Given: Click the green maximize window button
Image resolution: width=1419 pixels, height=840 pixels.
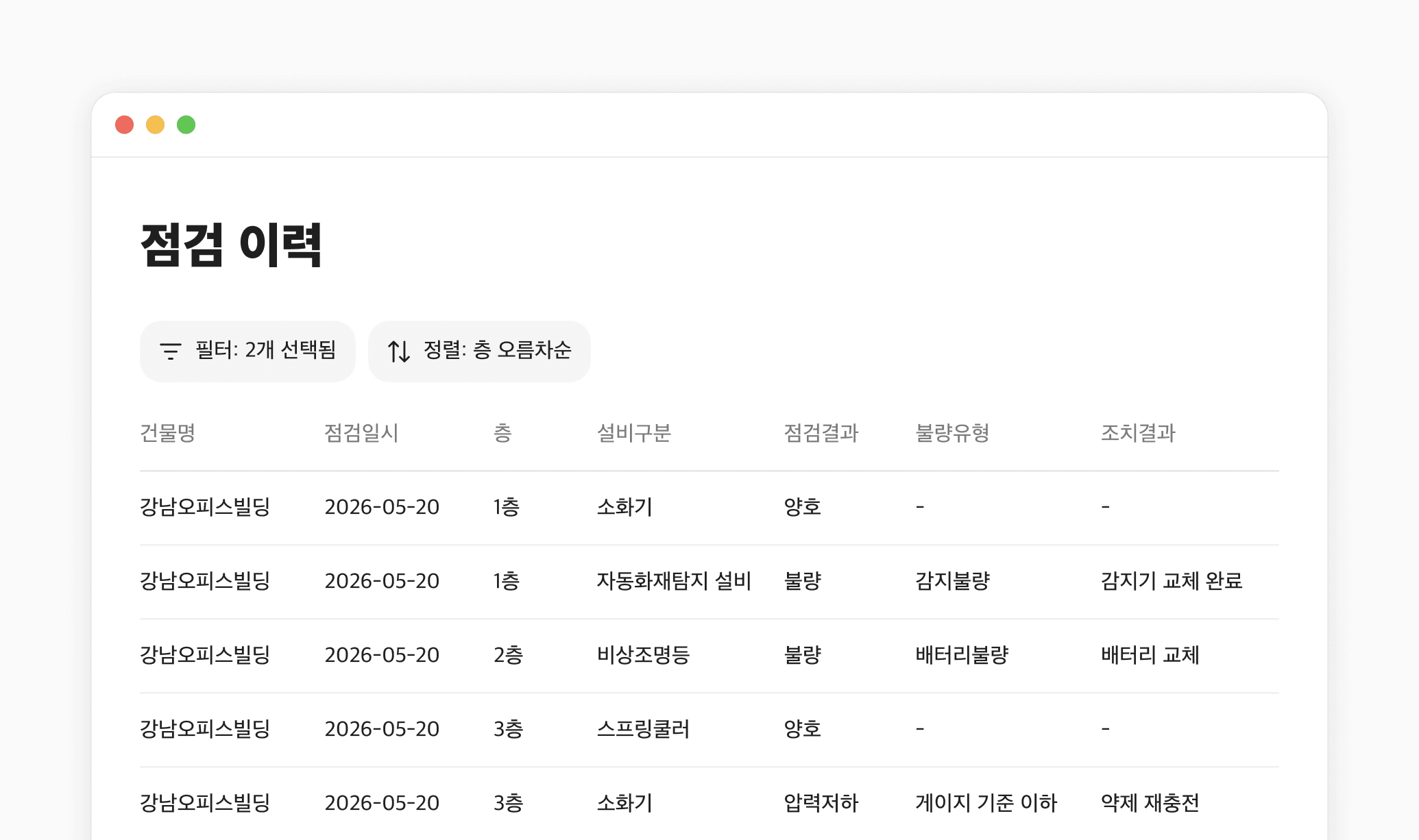Looking at the screenshot, I should tap(186, 125).
